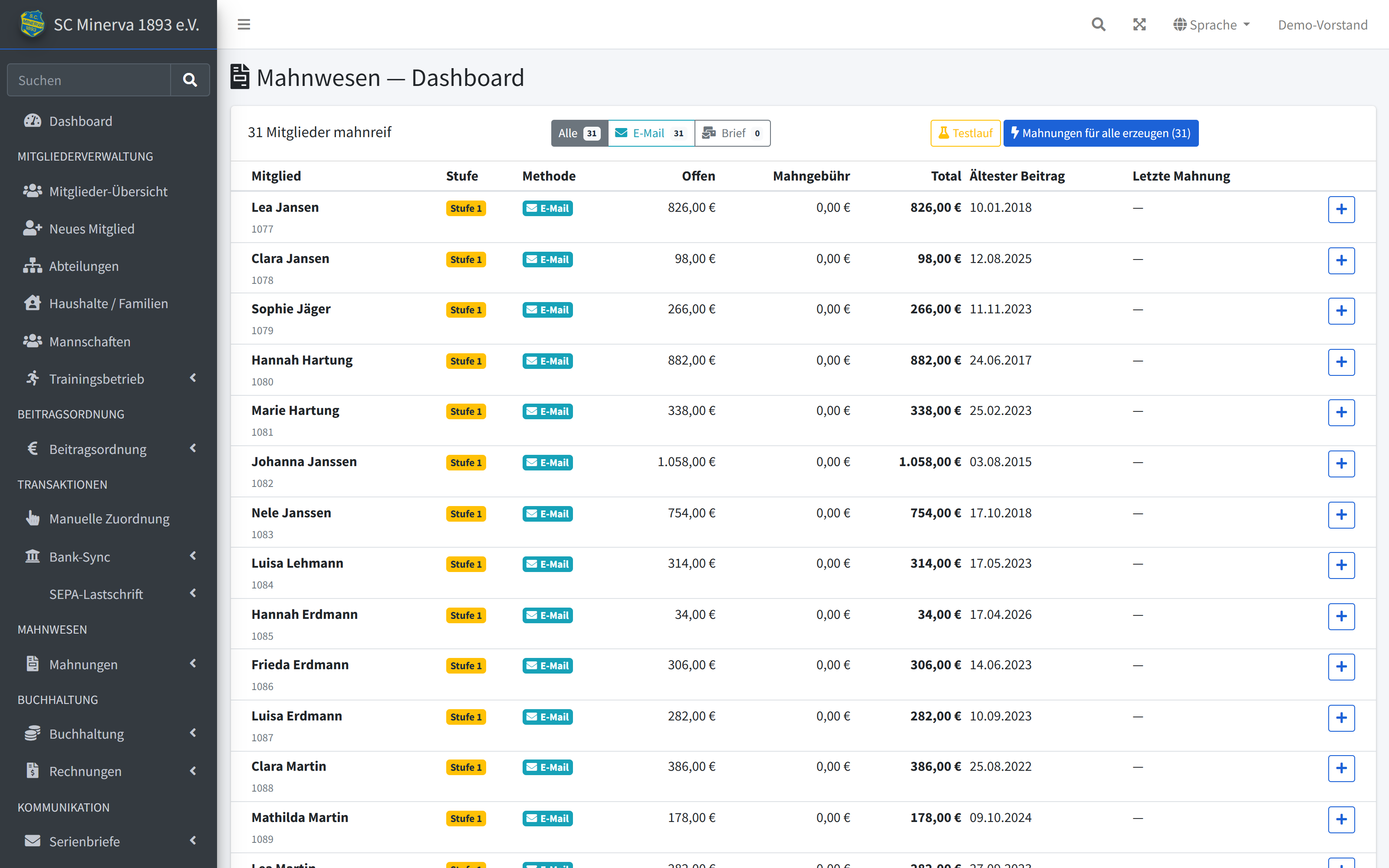Click the Ältester Beitrag column header

pyautogui.click(x=1017, y=176)
